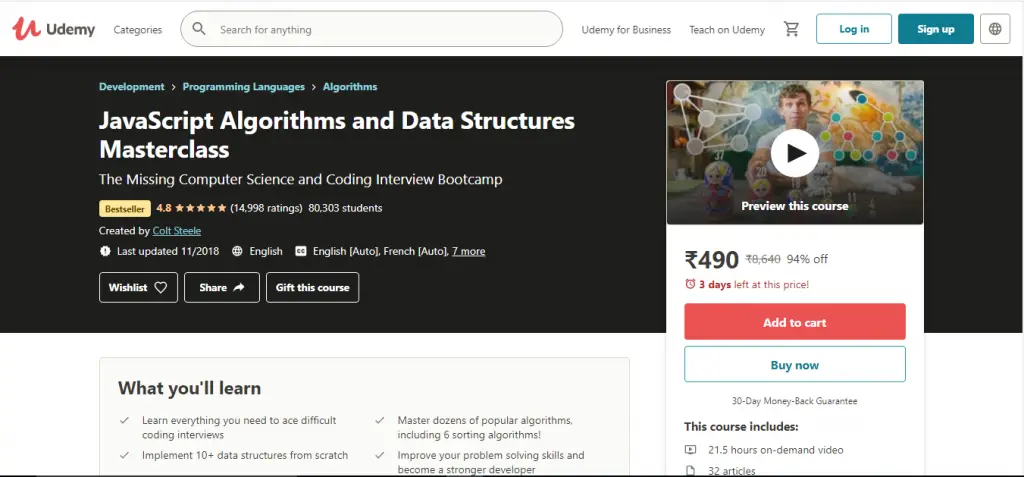Click the Development breadcrumb link
This screenshot has width=1024, height=477.
[x=132, y=87]
